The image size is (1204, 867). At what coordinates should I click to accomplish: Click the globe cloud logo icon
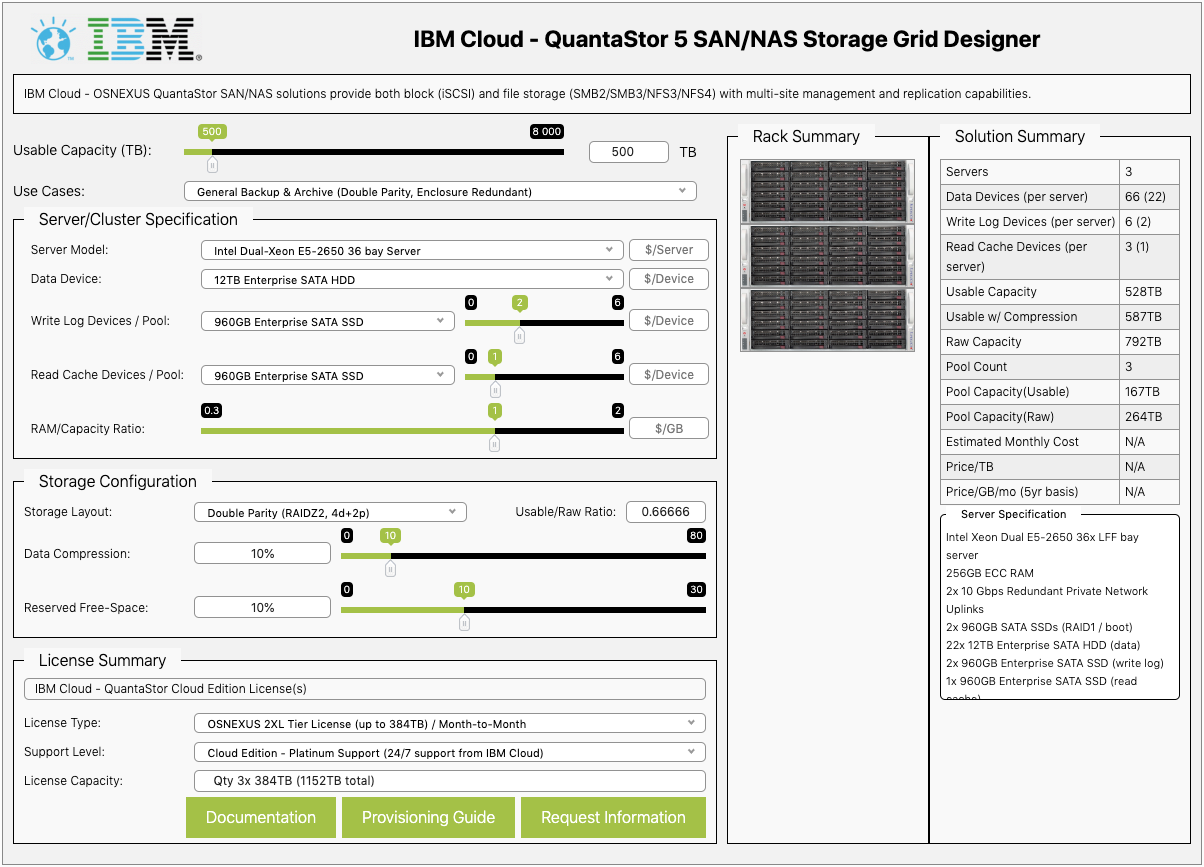click(x=52, y=40)
